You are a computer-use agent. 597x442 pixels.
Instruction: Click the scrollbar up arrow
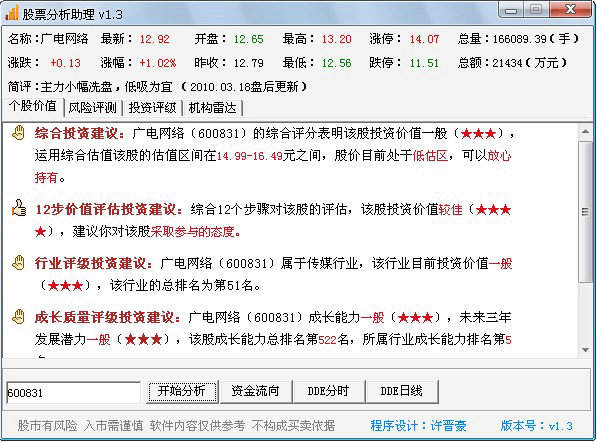coord(586,132)
